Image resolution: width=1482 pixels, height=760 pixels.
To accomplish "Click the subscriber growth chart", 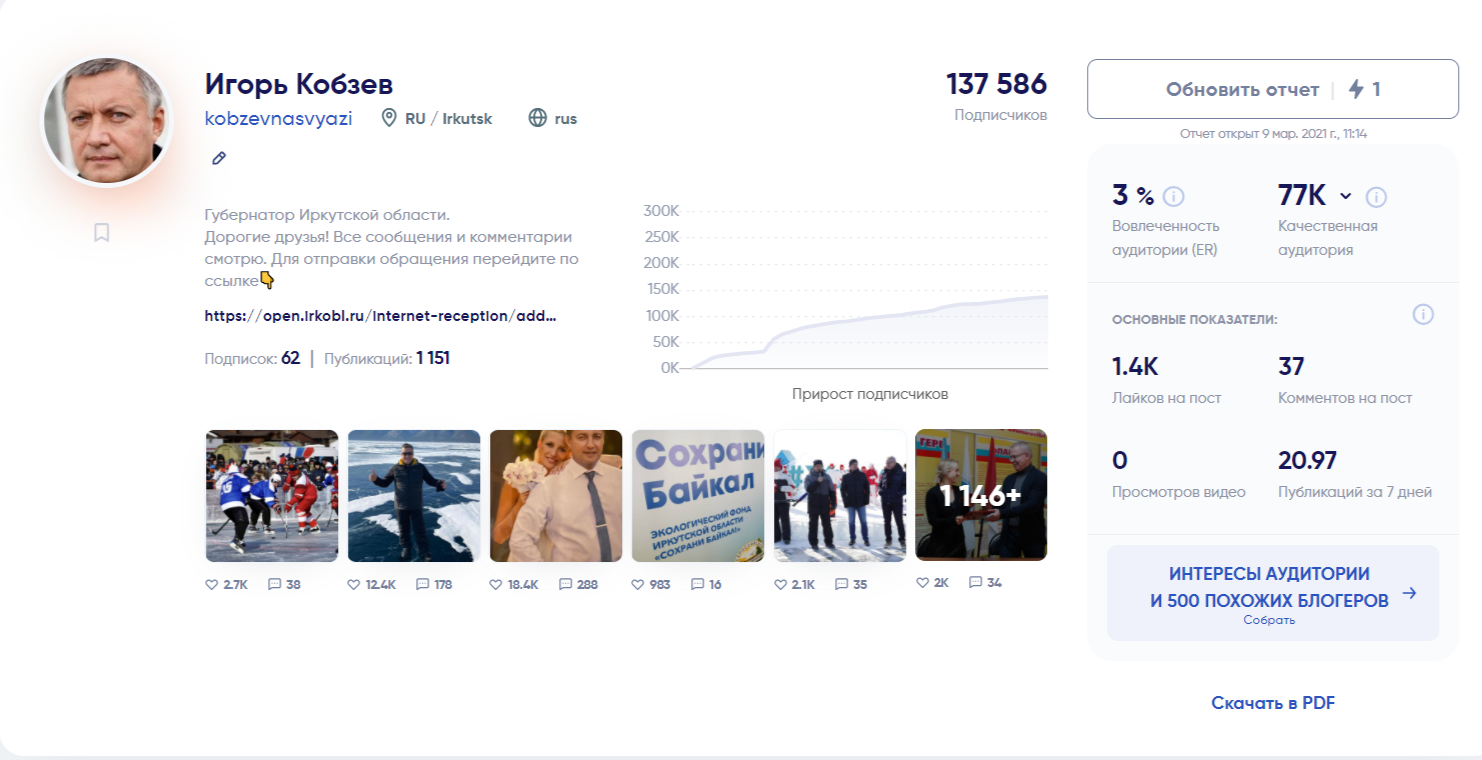I will 846,288.
